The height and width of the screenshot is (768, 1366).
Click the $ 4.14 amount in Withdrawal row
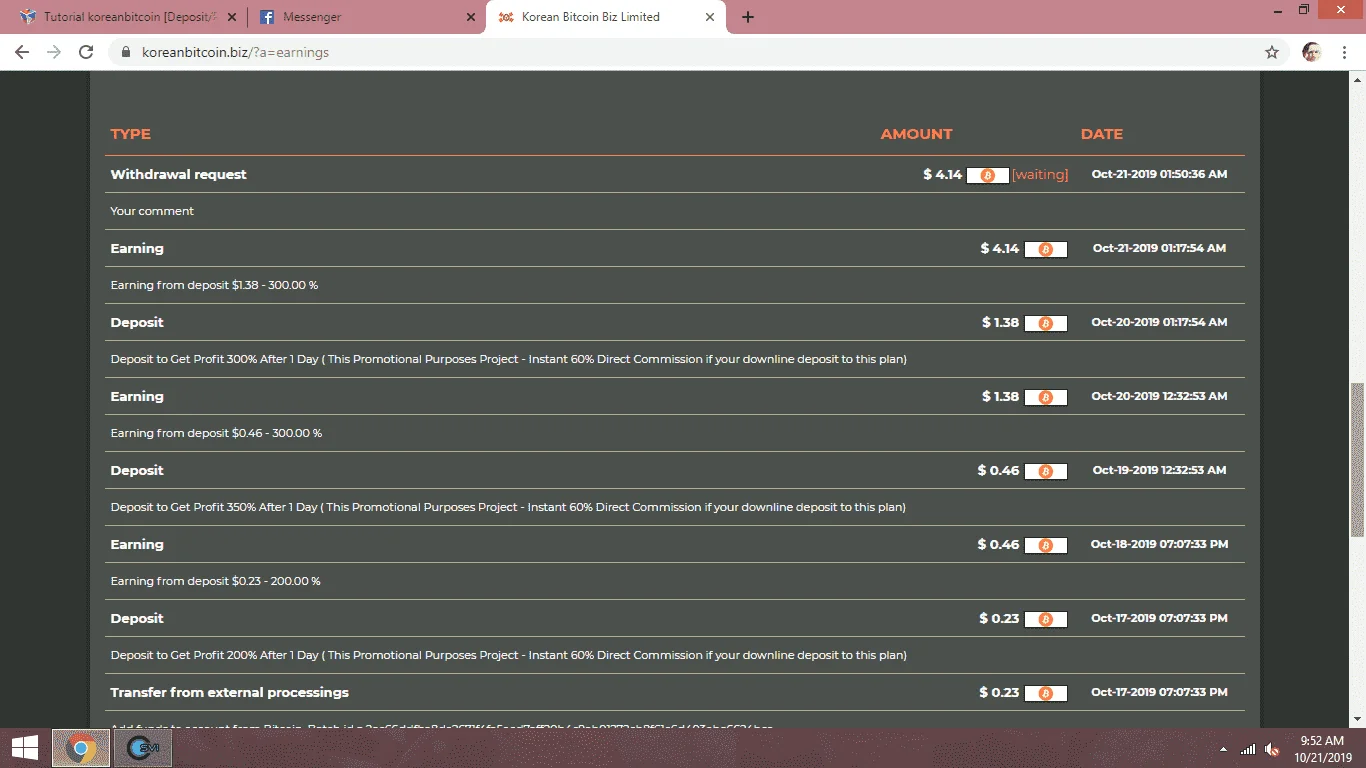(x=942, y=174)
